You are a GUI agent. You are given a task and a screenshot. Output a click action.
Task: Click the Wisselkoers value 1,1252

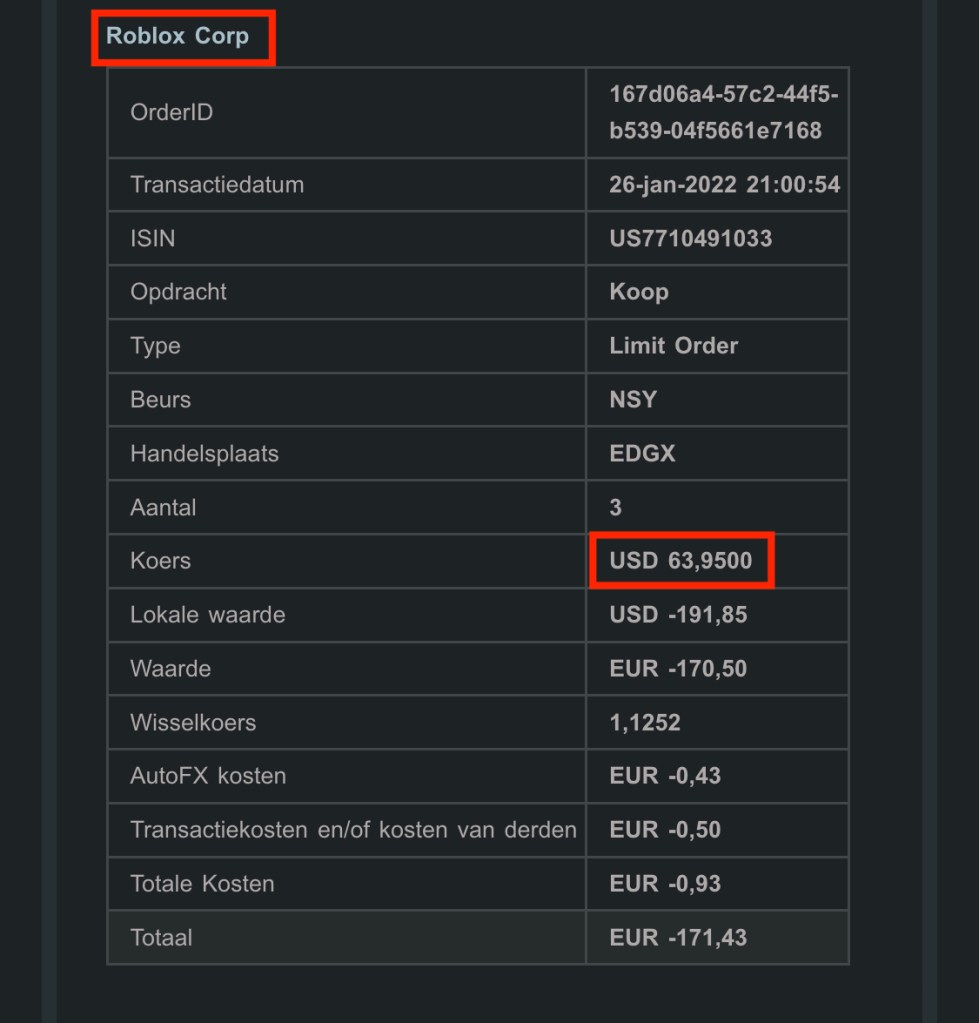645,723
